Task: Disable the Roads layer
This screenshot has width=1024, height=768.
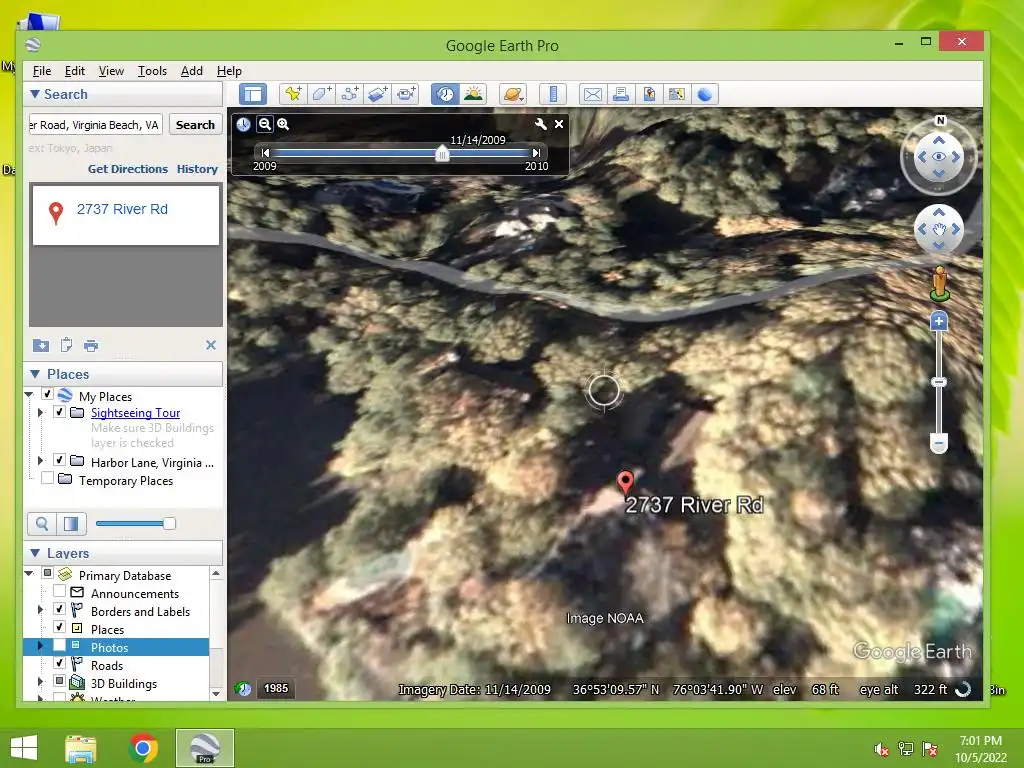Action: coord(59,663)
